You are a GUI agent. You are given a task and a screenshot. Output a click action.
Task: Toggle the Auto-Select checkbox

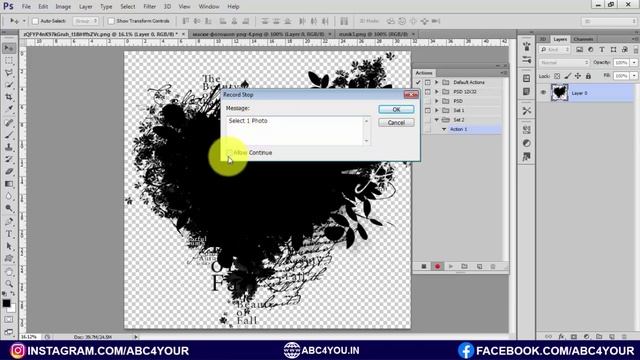point(36,21)
